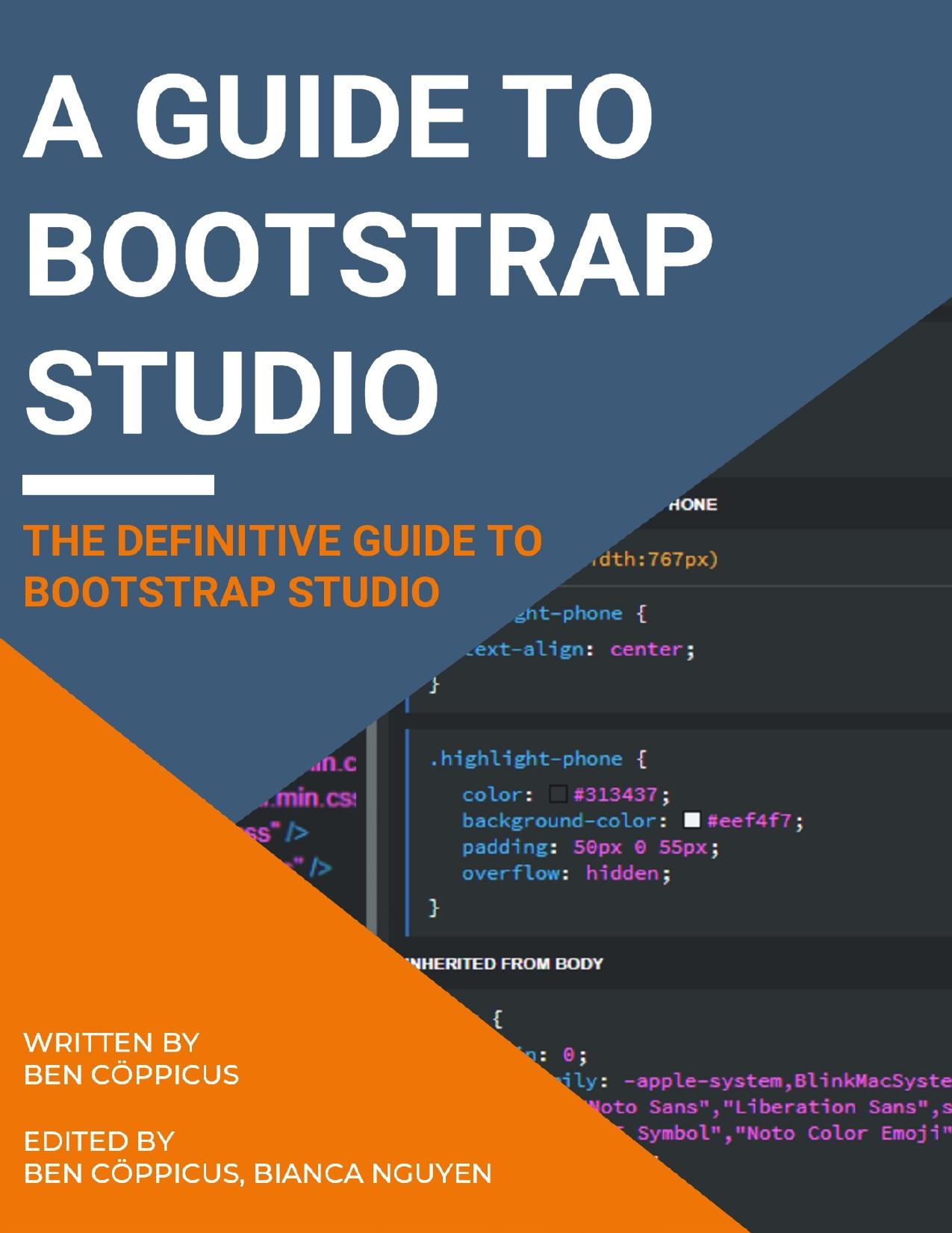Click the "INHERITED FROM BODY" header
The height and width of the screenshot is (1233, 952).
(x=504, y=963)
